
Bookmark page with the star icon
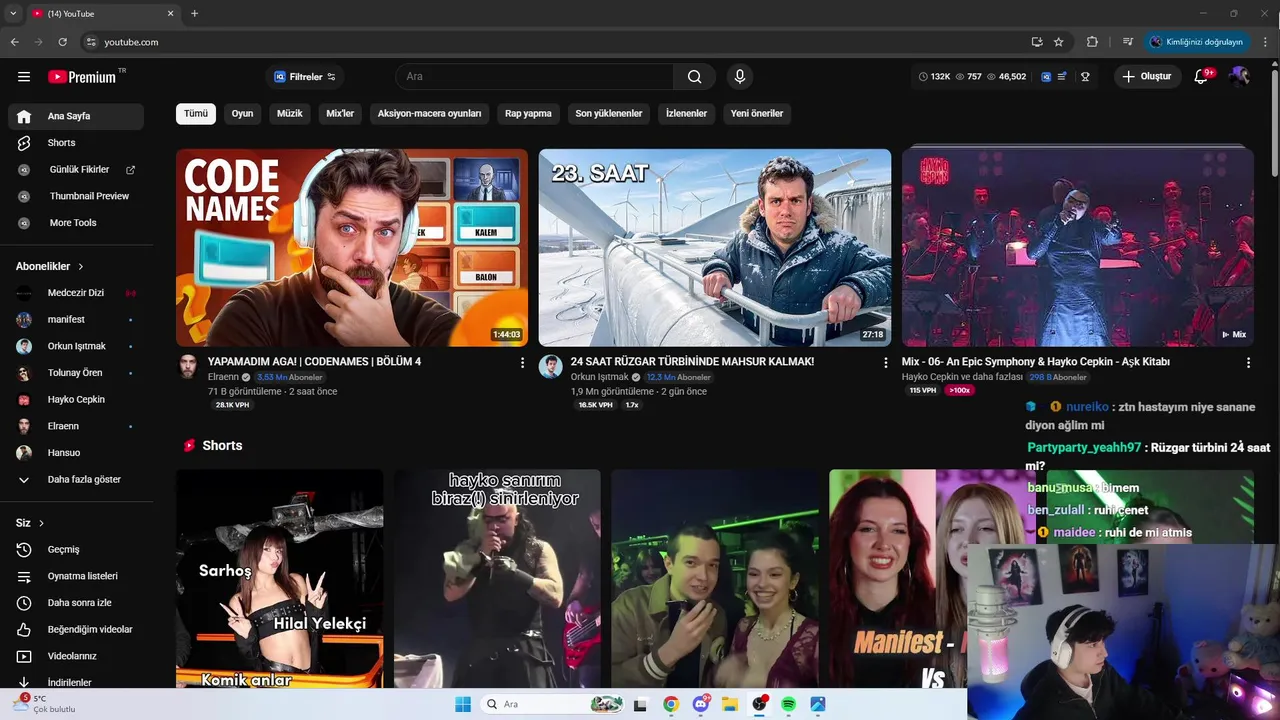pos(1058,42)
